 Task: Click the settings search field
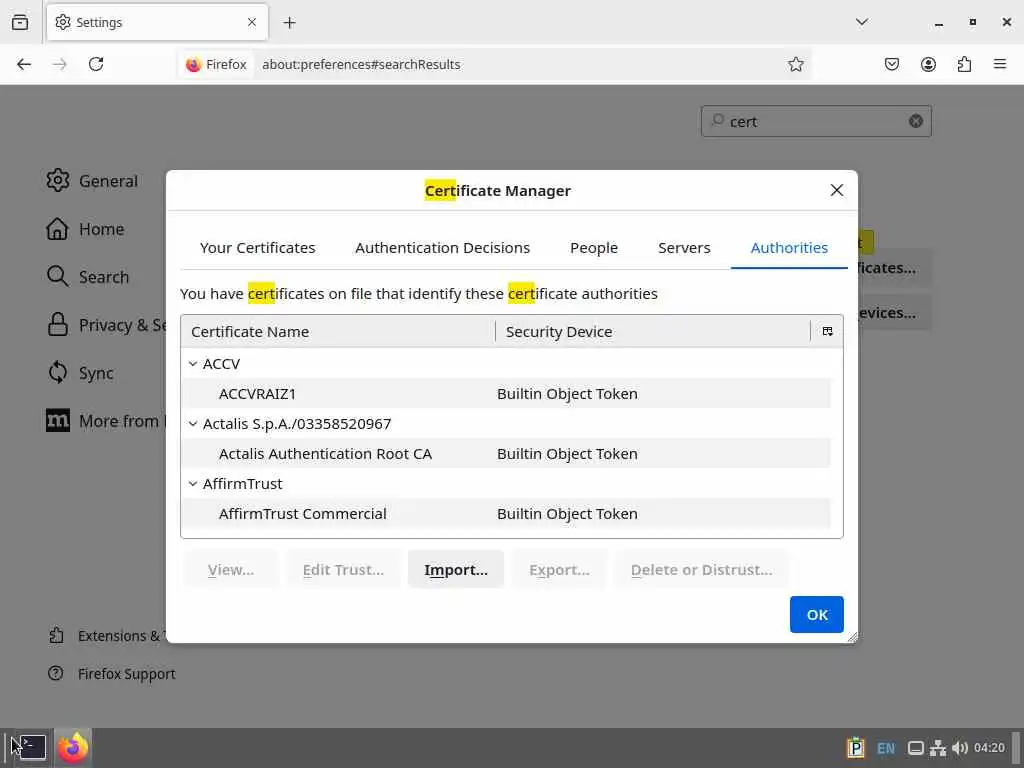pos(816,121)
